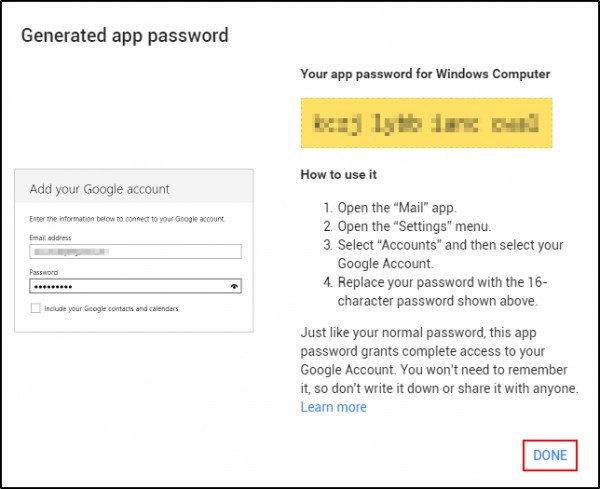The image size is (600, 489).
Task: Click the "Just like your normal password" paragraph
Action: [x=439, y=359]
